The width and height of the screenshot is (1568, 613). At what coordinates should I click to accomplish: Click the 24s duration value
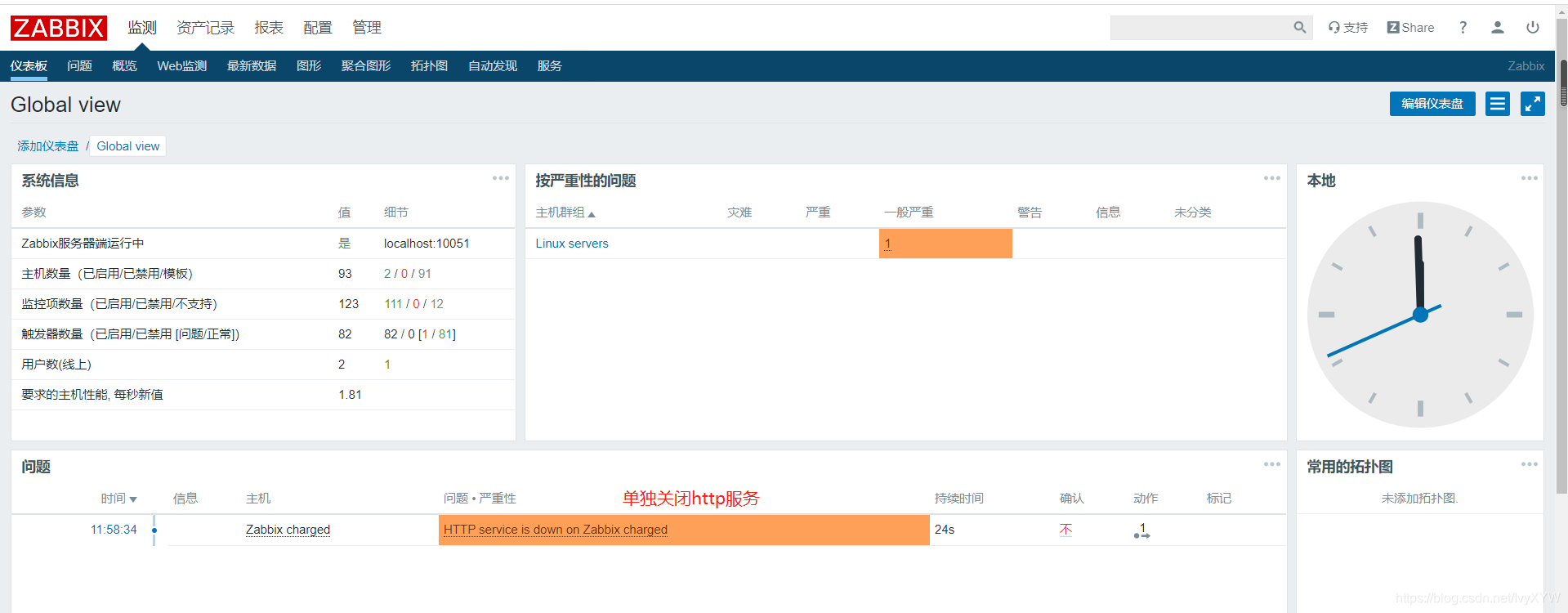(x=945, y=530)
